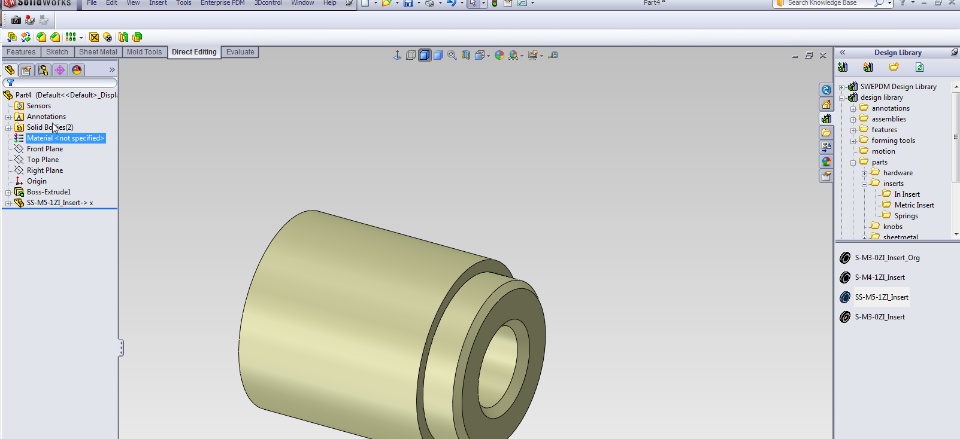Click Add to Library icon
This screenshot has height=439, width=960.
click(843, 67)
